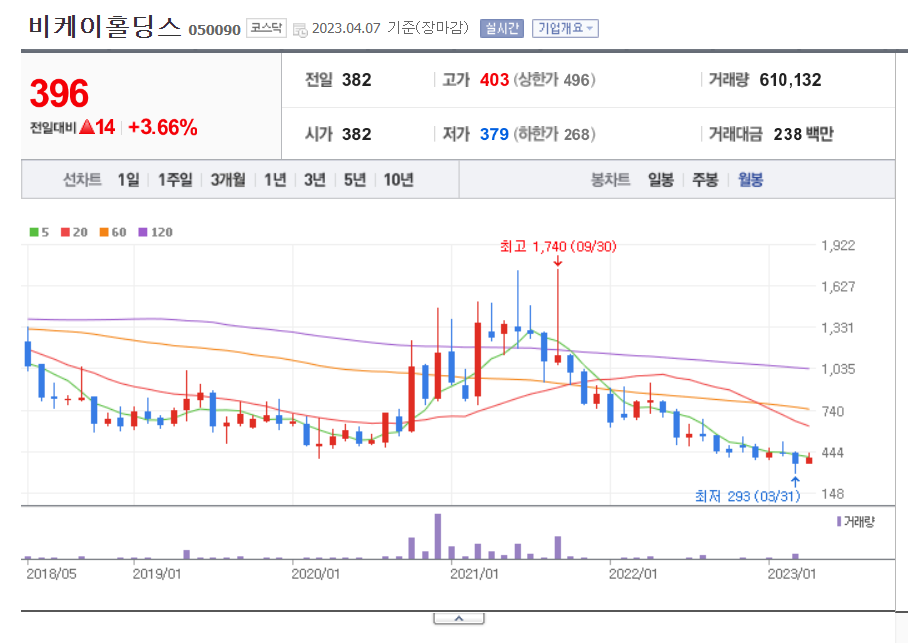The image size is (908, 643).
Task: Select the 3개월 line chart period
Action: point(228,180)
